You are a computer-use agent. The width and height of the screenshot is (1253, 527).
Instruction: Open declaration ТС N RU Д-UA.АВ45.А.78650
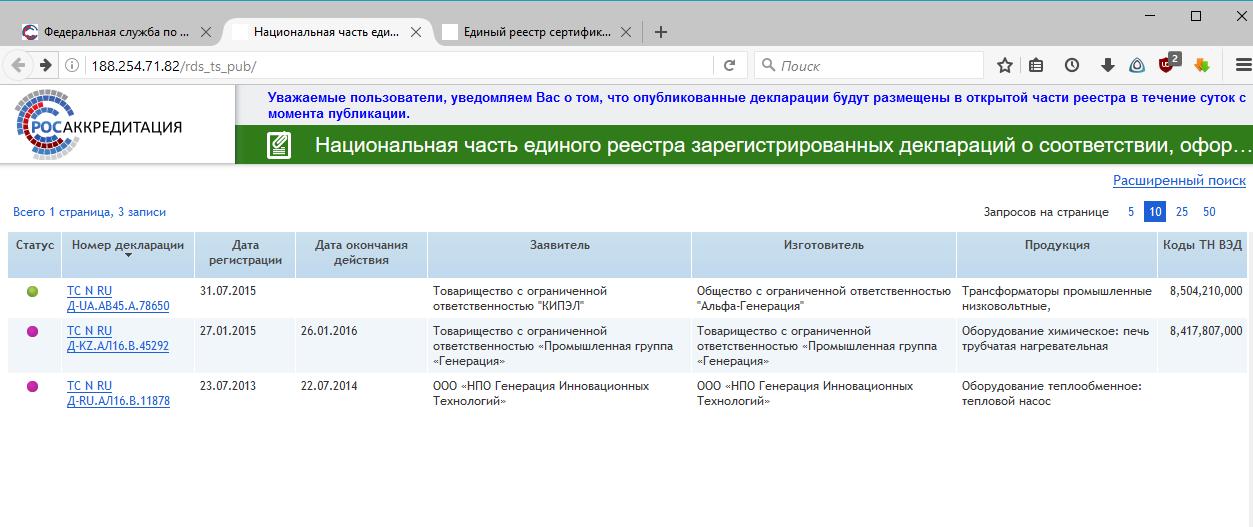tap(118, 299)
